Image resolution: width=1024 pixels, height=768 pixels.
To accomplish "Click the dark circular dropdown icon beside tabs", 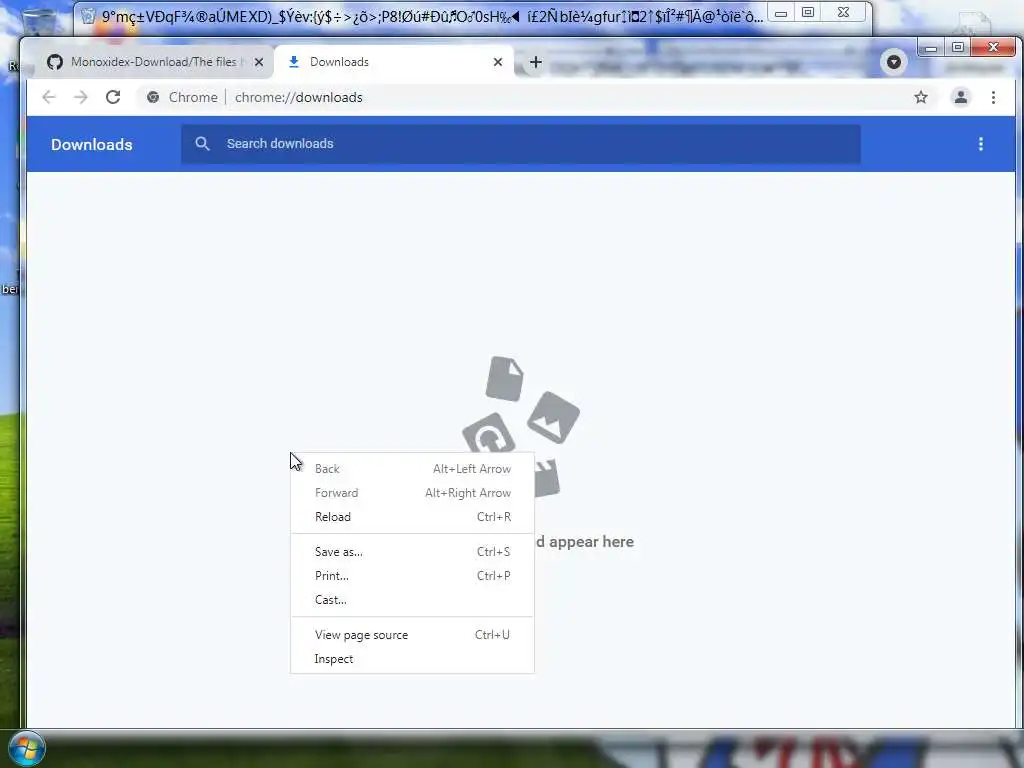I will (893, 62).
